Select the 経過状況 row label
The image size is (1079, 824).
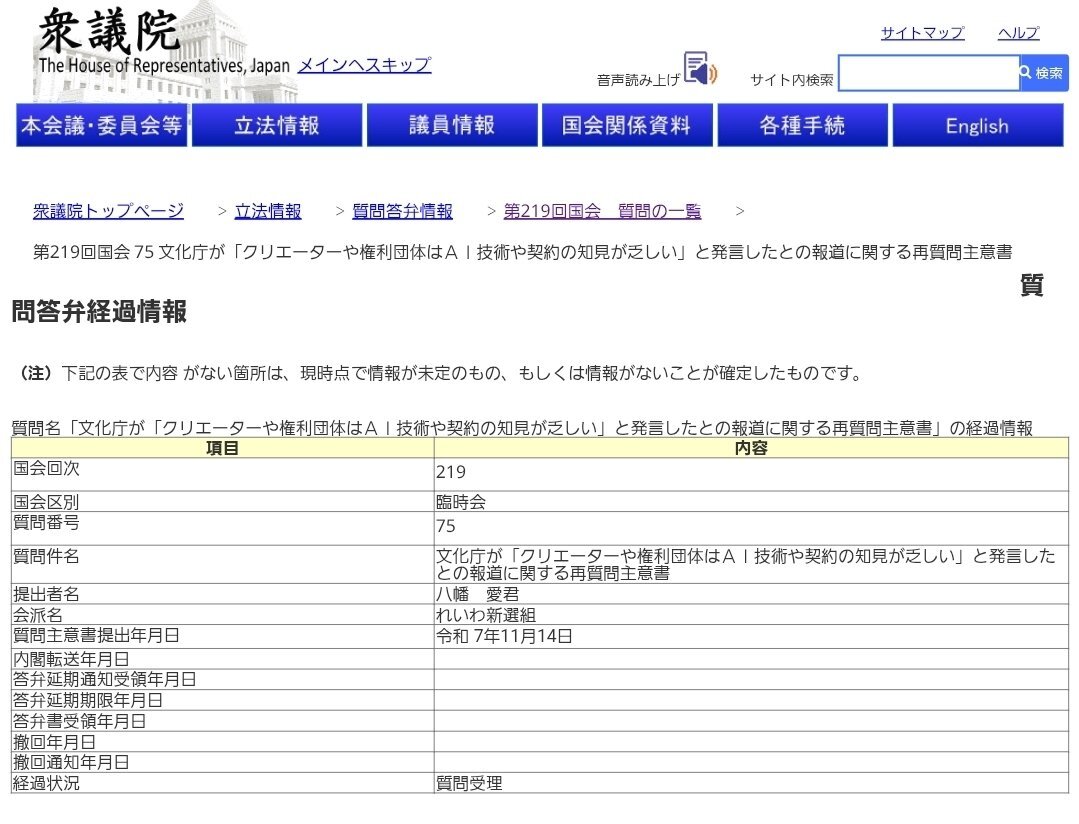(x=46, y=783)
